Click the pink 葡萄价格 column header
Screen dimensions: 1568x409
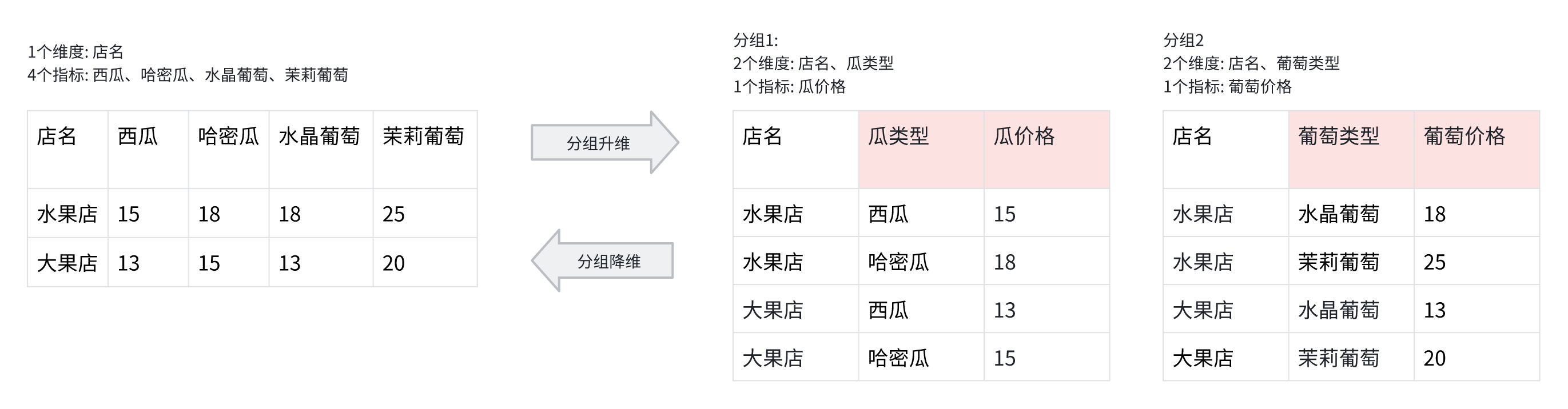point(1475,149)
